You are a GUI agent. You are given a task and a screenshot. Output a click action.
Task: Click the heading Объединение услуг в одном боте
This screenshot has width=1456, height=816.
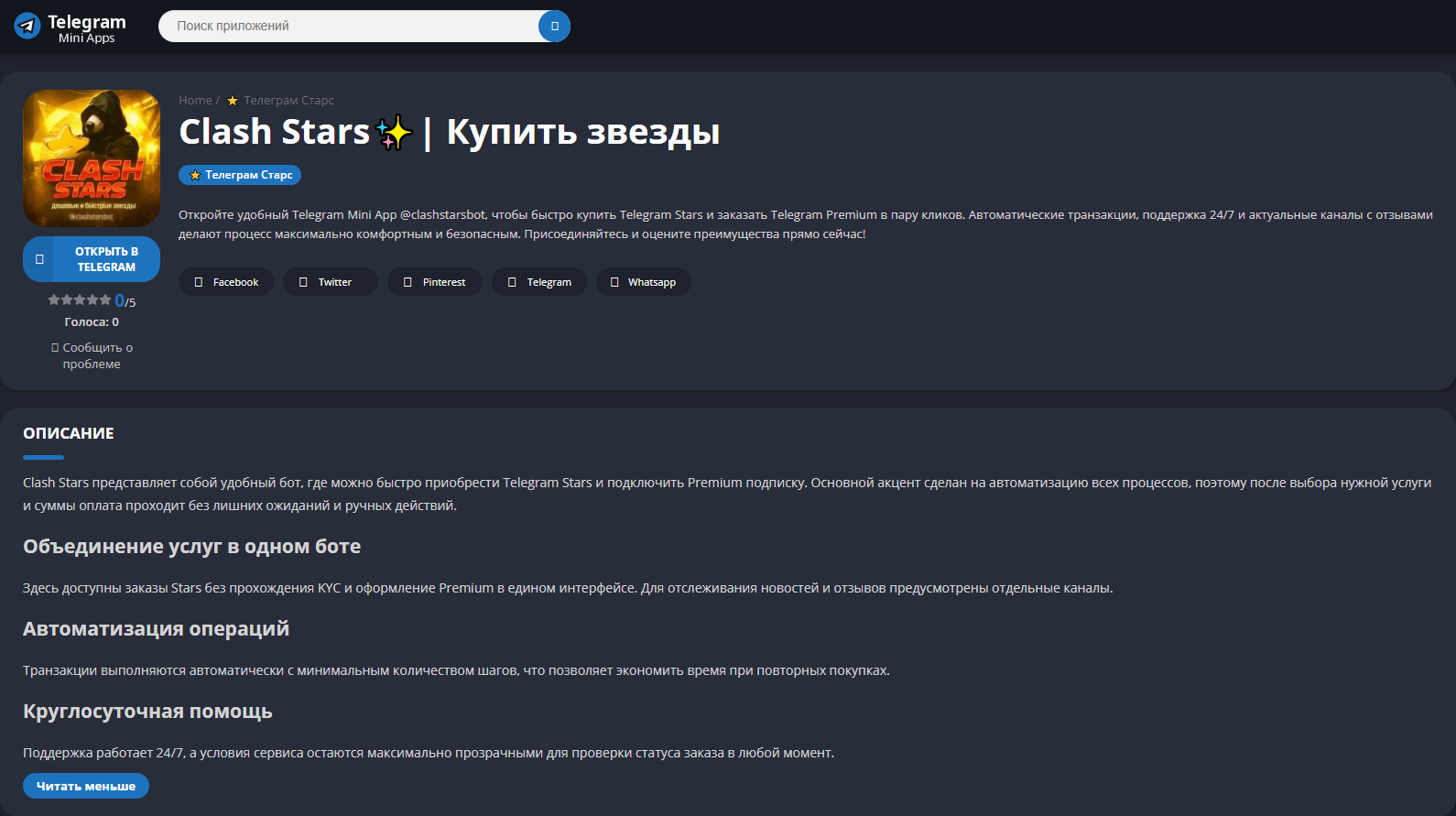192,547
